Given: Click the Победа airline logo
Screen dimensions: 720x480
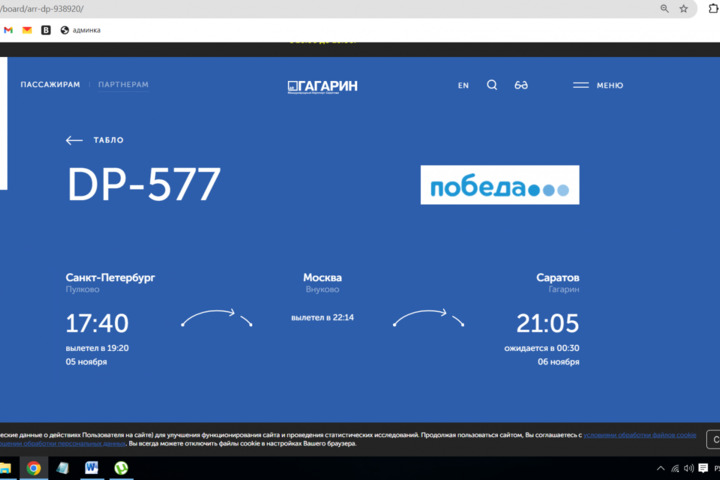Looking at the screenshot, I should pos(499,185).
